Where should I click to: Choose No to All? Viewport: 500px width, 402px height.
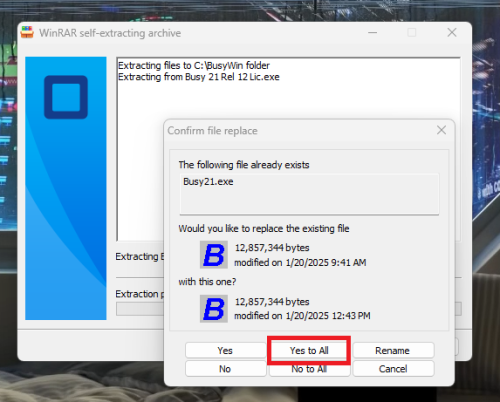pos(309,369)
